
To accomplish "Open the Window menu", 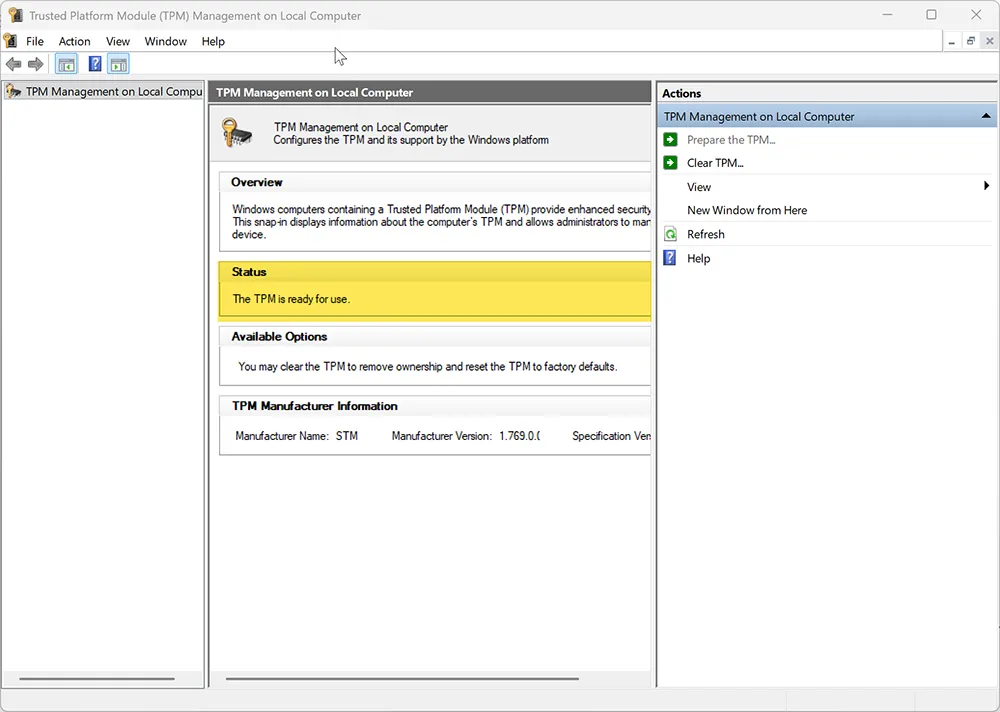I will click(x=165, y=41).
